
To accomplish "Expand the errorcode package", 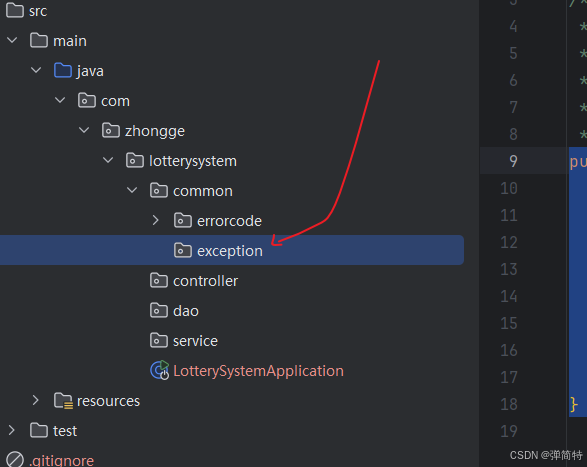I will point(156,220).
